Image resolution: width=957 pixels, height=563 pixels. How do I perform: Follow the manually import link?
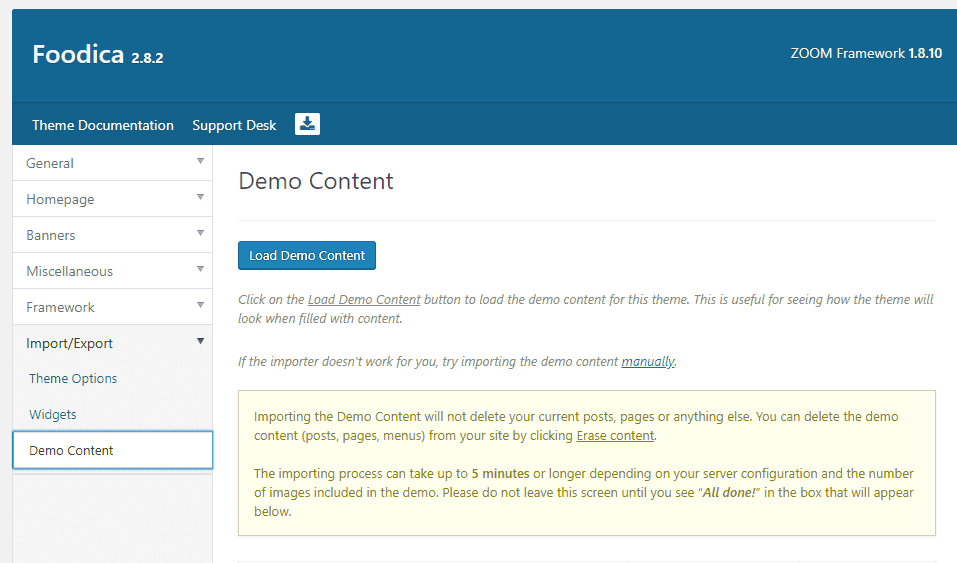point(648,361)
